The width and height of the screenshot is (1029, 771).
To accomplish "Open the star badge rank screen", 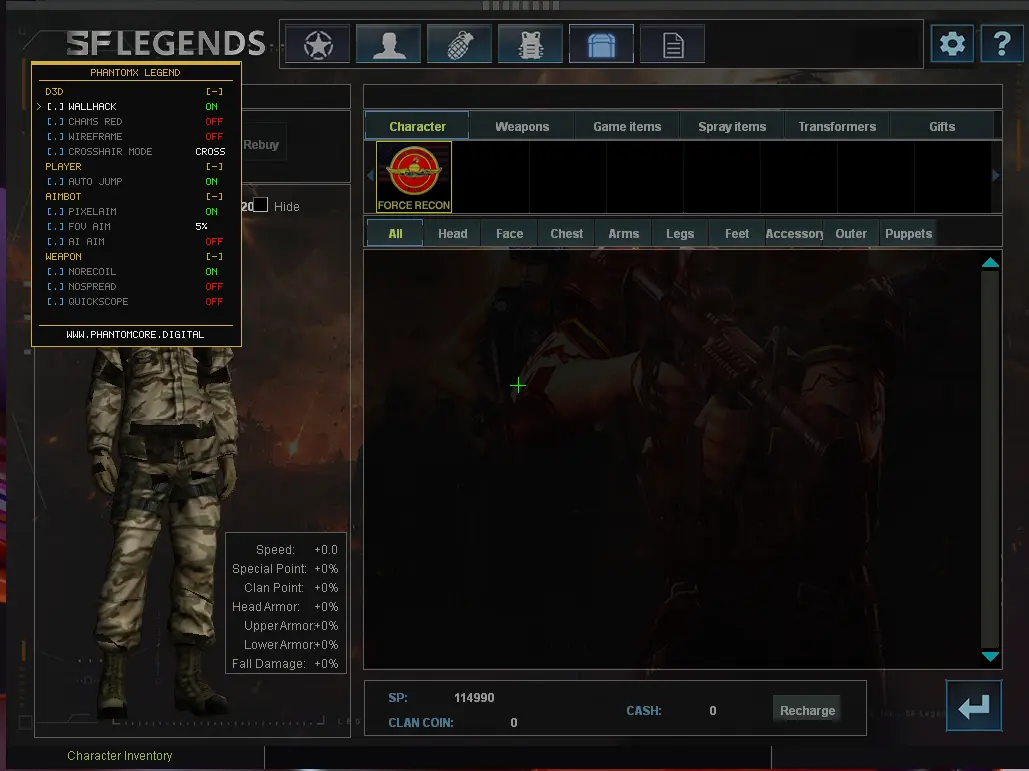I will [318, 45].
